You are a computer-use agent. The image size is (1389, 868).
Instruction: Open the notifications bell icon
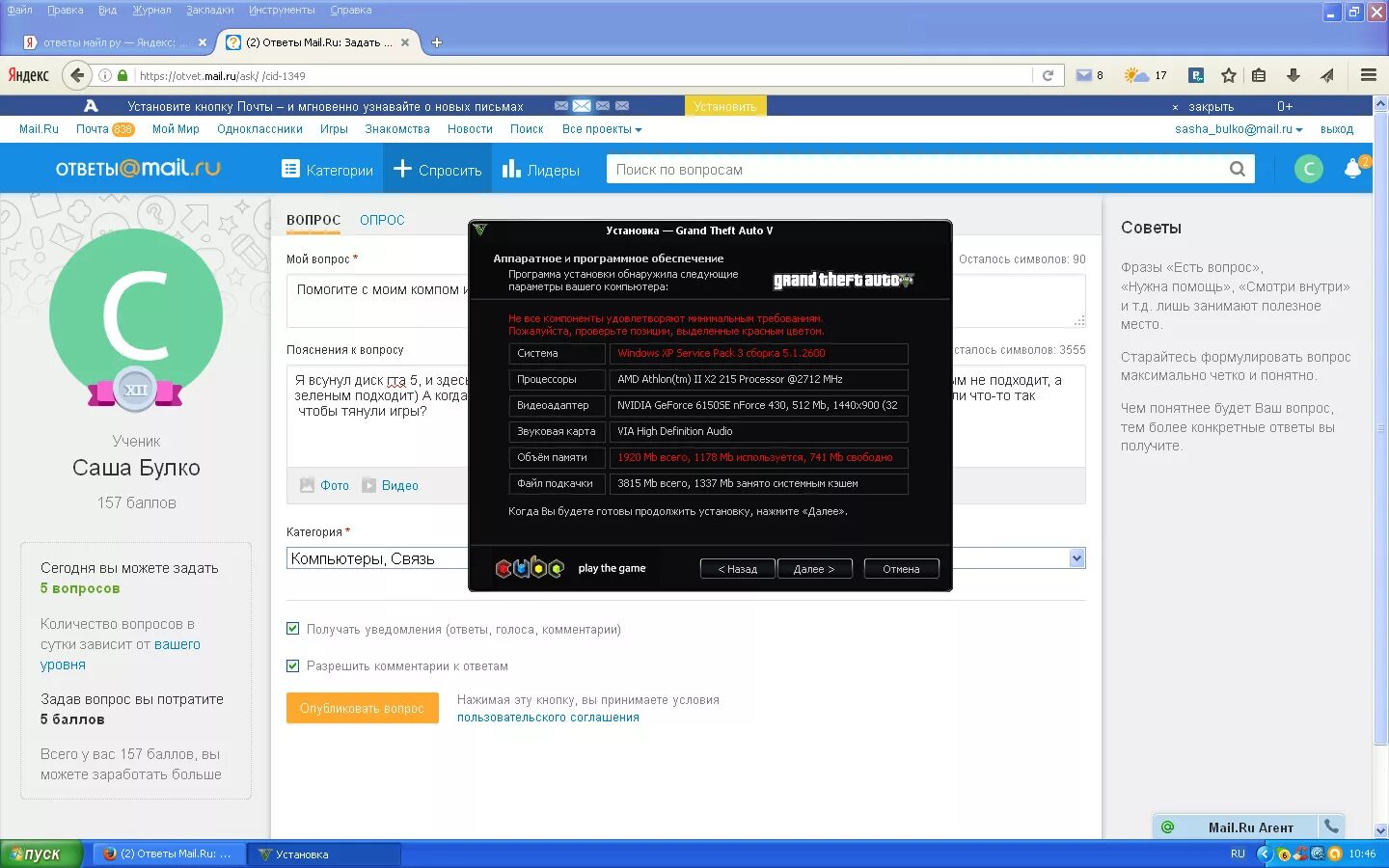[x=1352, y=169]
